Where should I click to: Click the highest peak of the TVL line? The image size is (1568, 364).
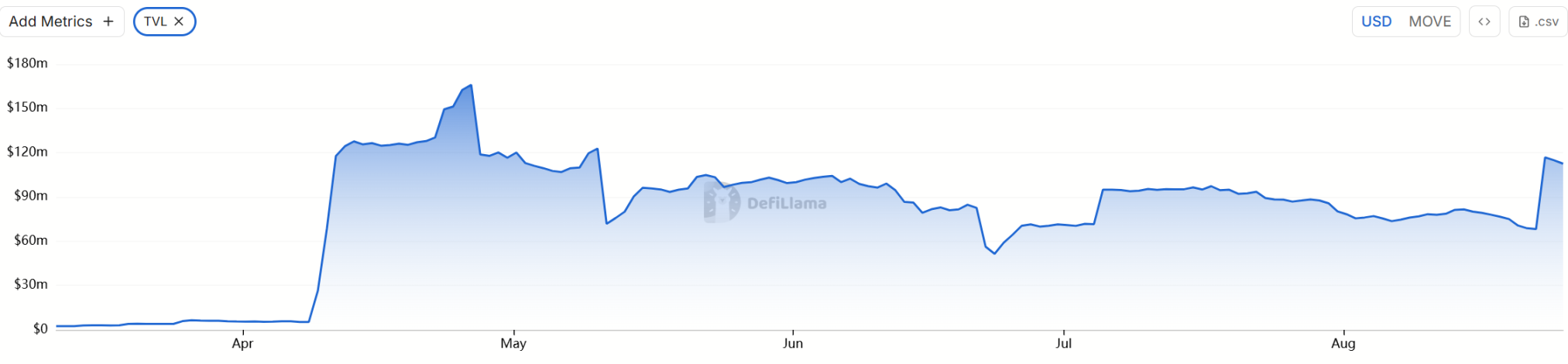471,86
